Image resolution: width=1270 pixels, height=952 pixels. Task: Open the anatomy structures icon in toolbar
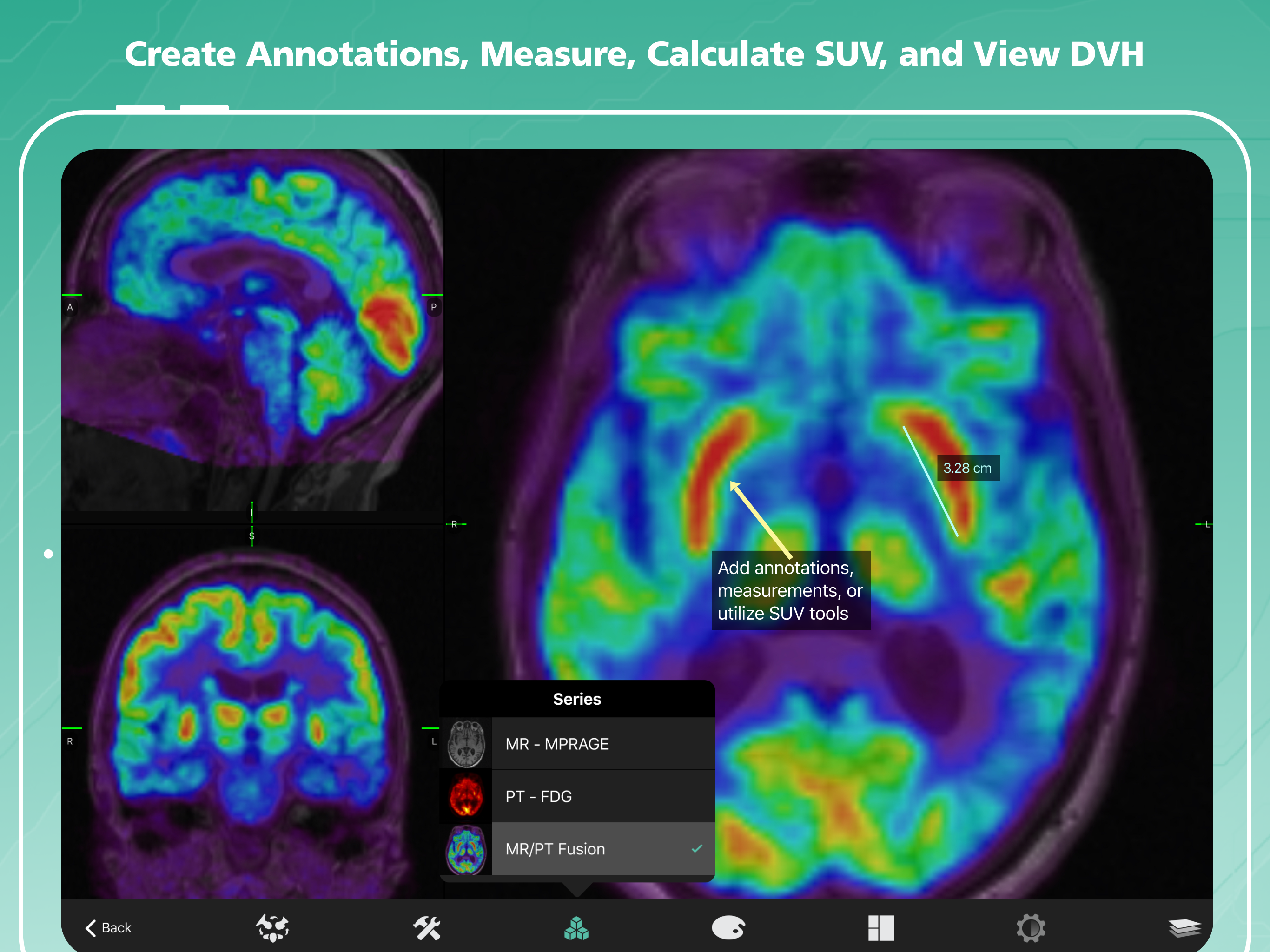(272, 927)
